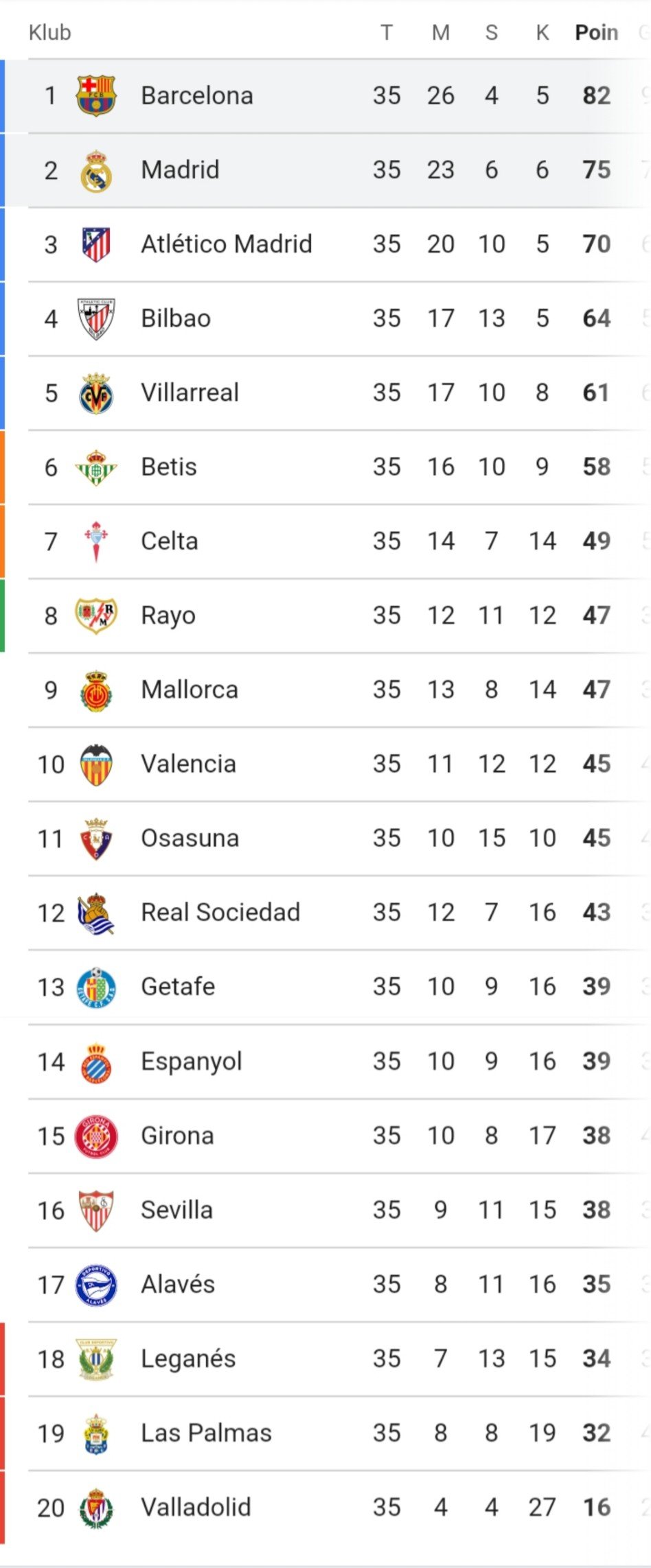Select the Girona round red logo
The height and width of the screenshot is (1568, 651).
[96, 1136]
